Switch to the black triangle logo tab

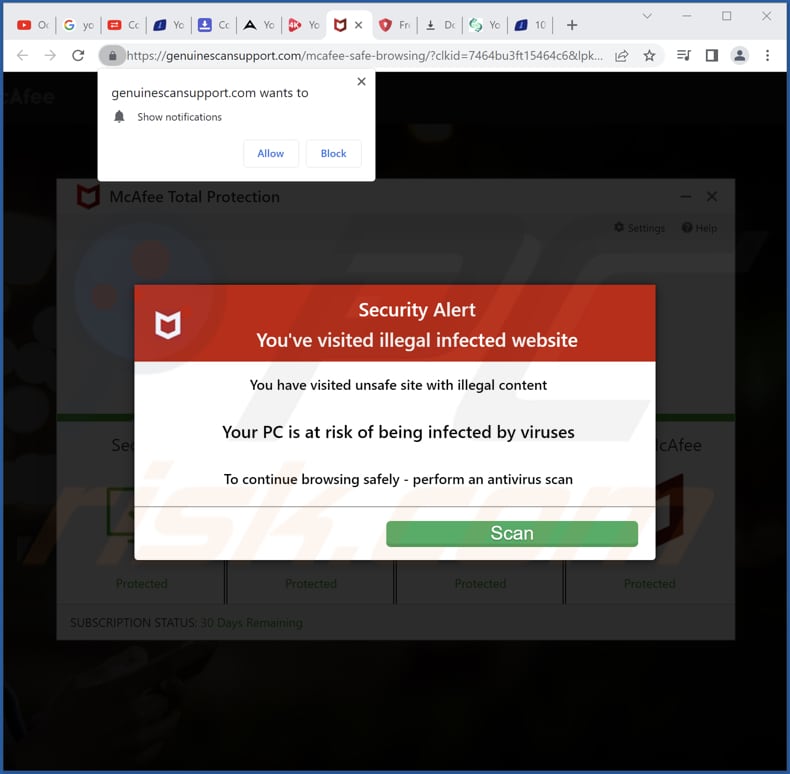pyautogui.click(x=259, y=25)
